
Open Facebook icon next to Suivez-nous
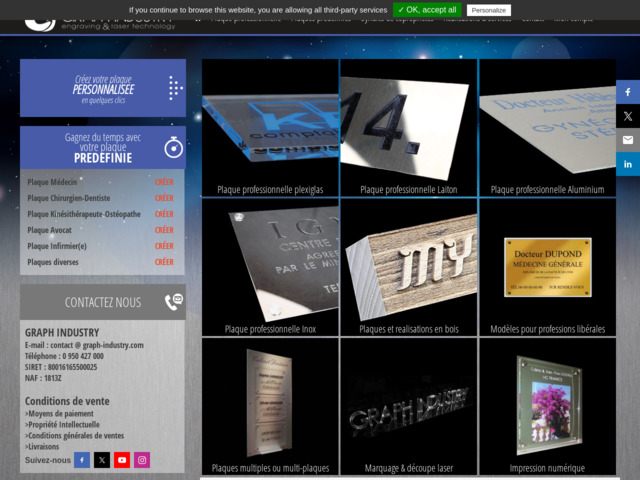tap(82, 460)
